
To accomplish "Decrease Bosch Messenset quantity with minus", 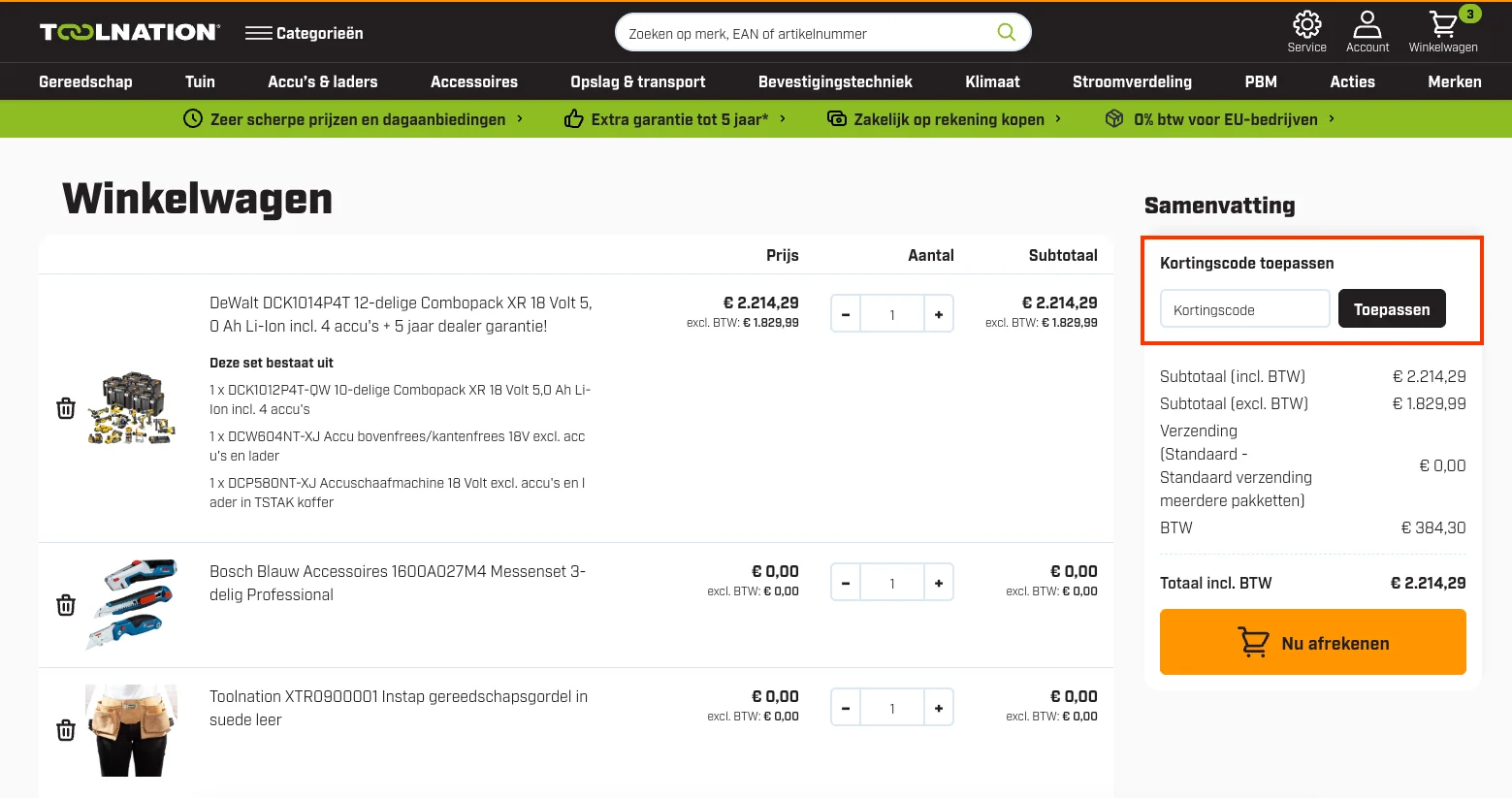I will tap(846, 583).
